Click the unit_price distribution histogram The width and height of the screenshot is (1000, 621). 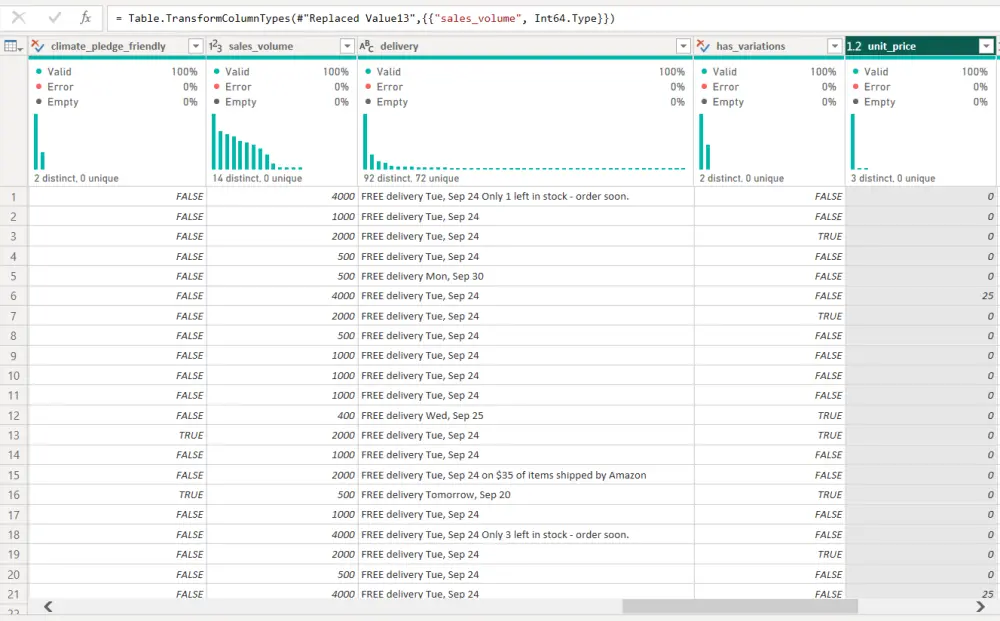860,142
